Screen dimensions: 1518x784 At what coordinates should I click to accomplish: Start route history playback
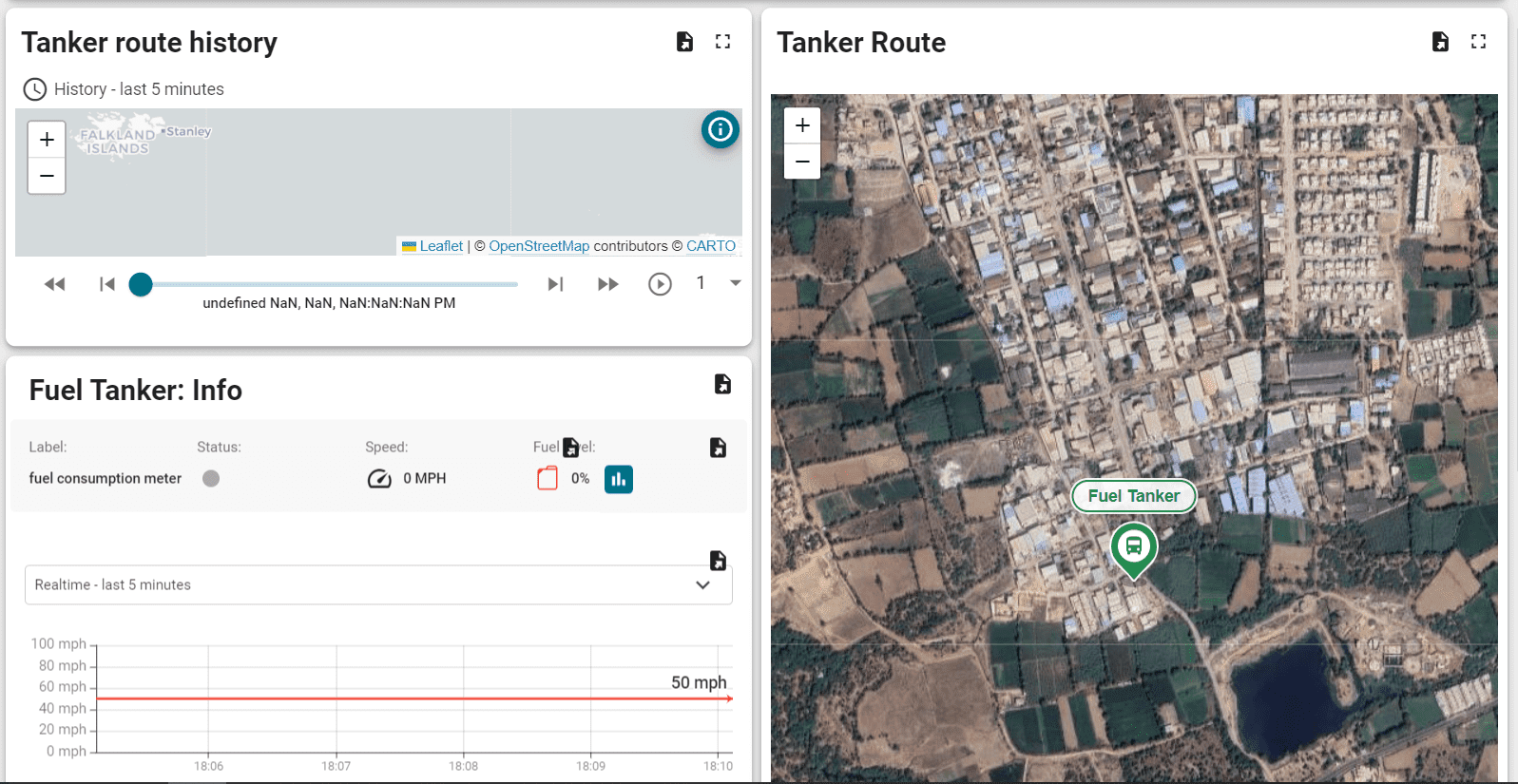660,284
